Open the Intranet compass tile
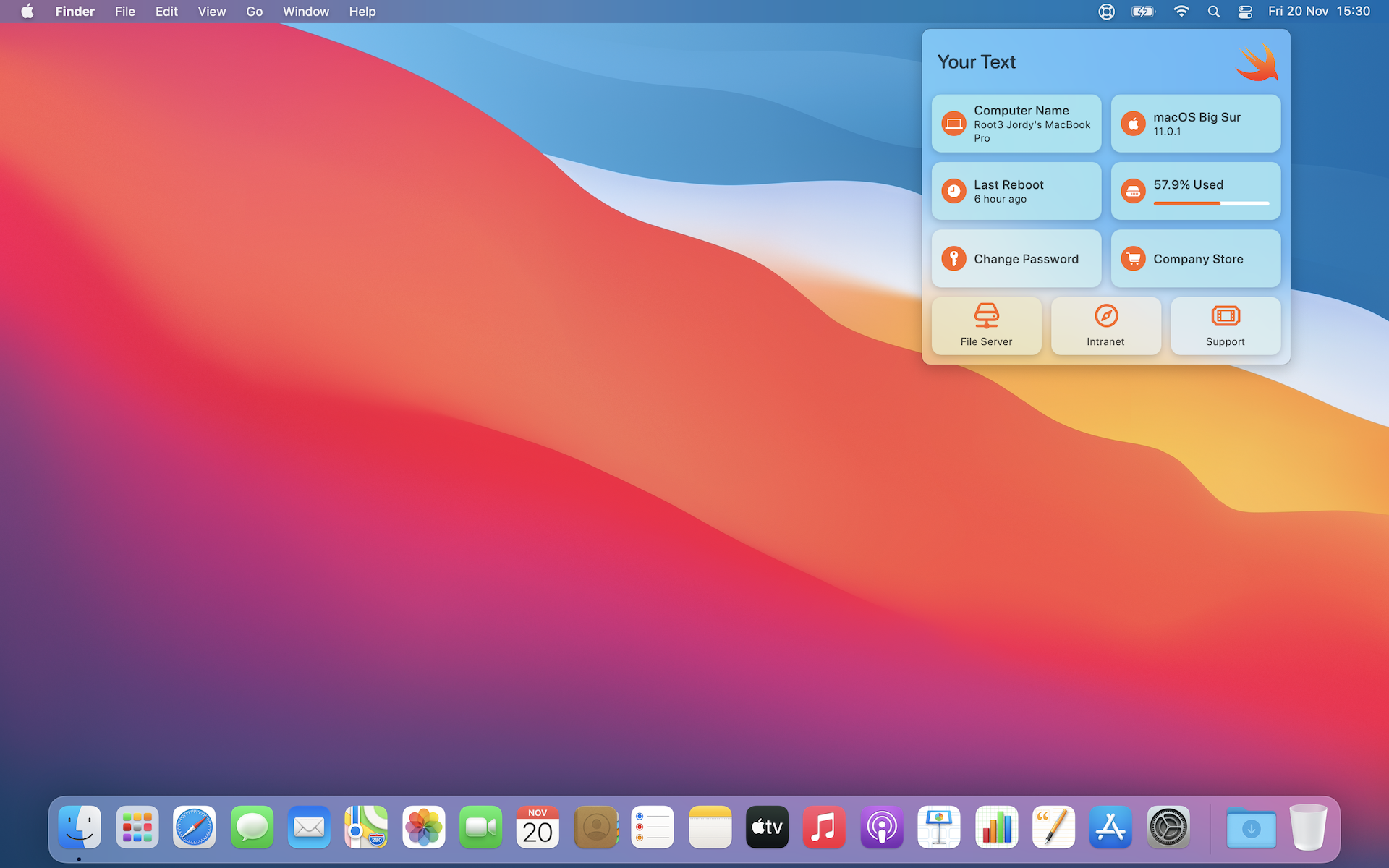 (1105, 325)
